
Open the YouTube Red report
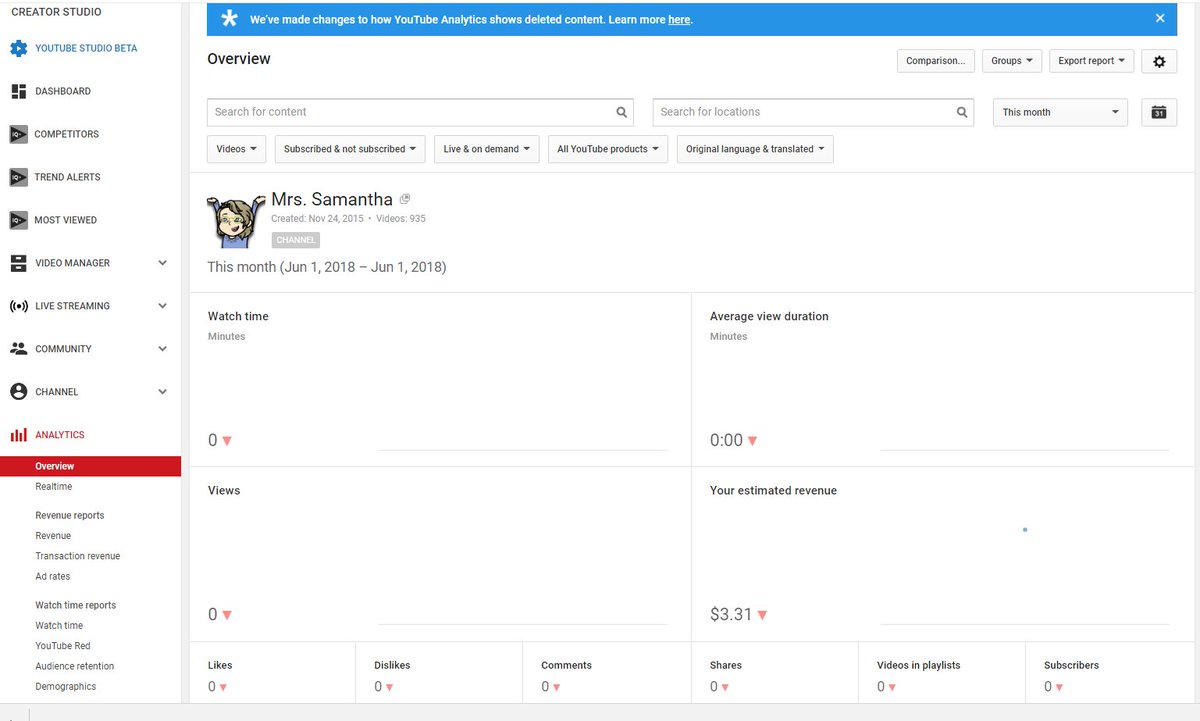(x=63, y=646)
